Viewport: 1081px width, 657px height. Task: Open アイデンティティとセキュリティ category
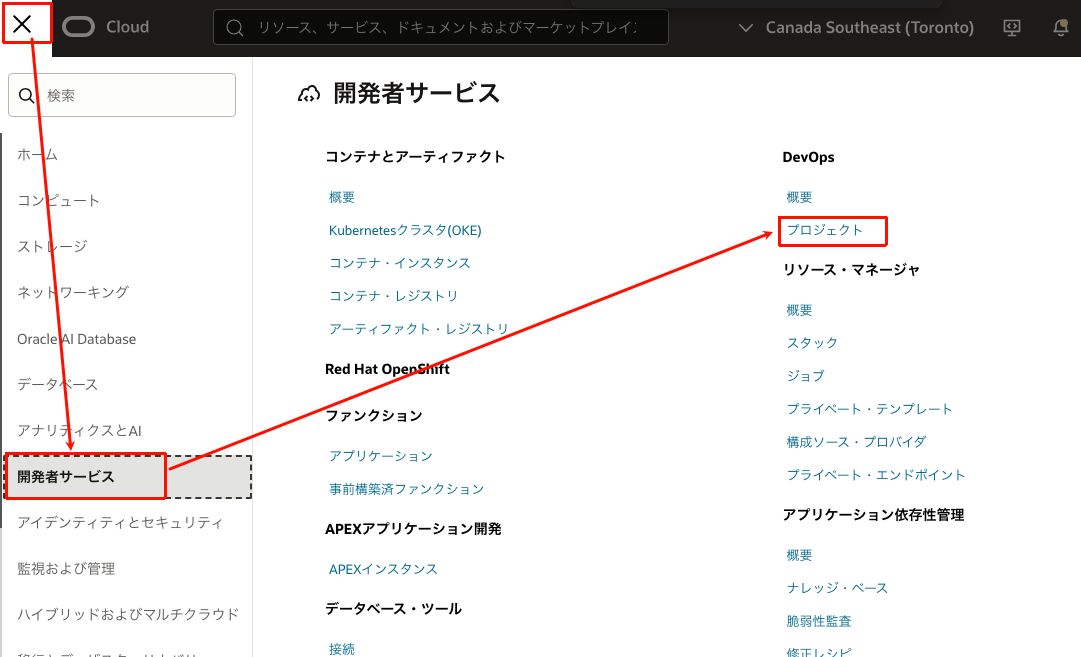pos(120,523)
